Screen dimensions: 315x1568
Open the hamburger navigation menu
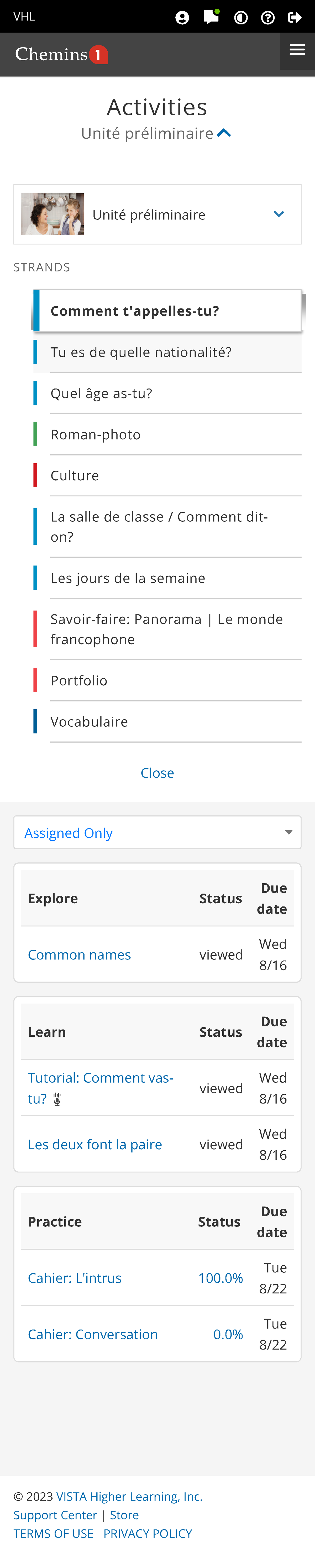click(297, 50)
